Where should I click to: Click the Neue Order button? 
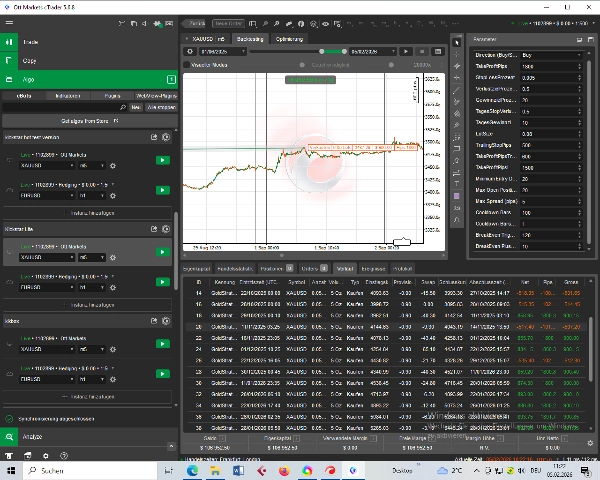229,22
